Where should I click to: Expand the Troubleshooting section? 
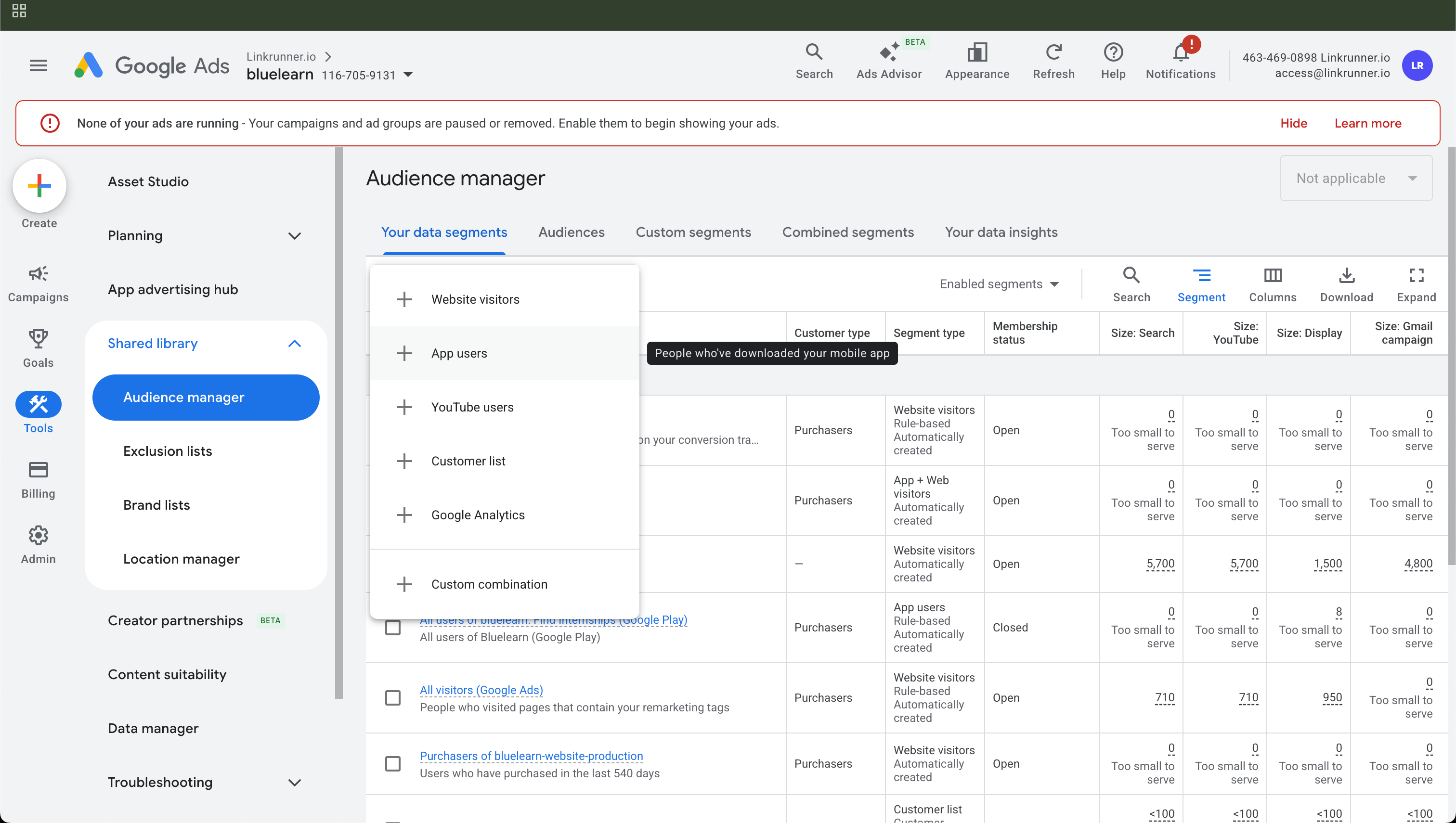[294, 782]
